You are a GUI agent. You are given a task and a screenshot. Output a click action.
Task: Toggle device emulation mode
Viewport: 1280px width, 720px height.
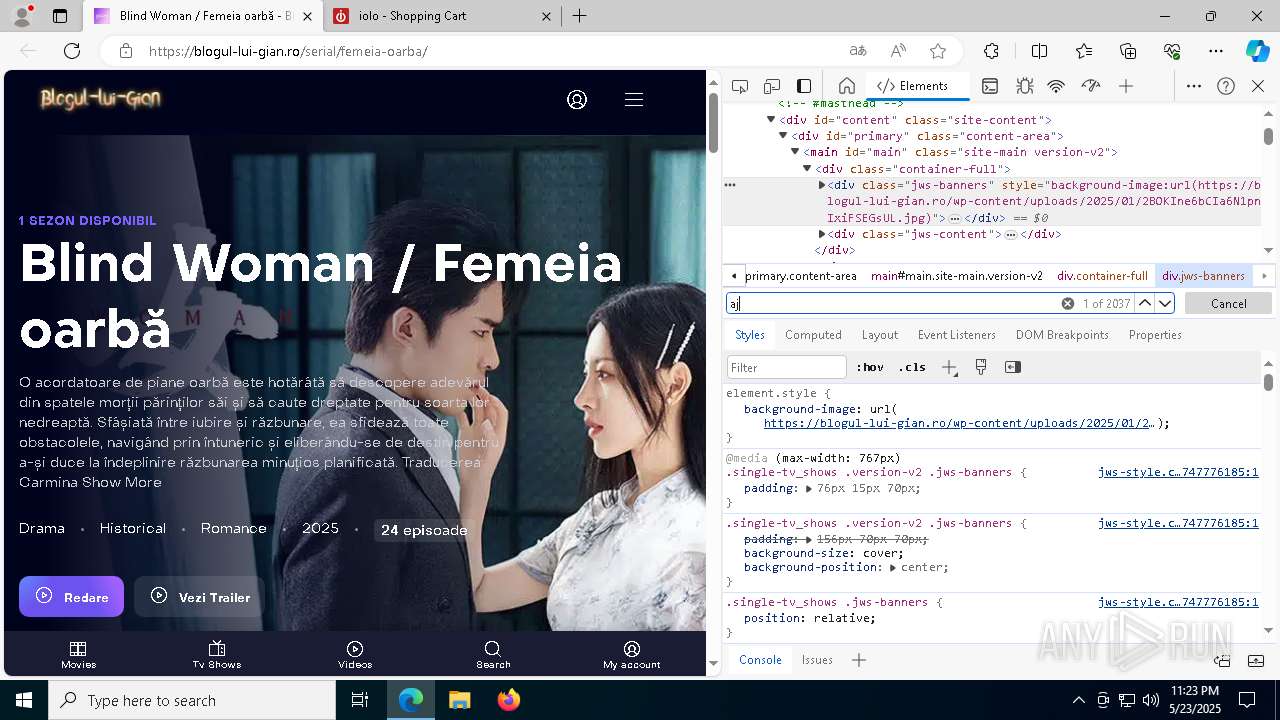[x=772, y=86]
